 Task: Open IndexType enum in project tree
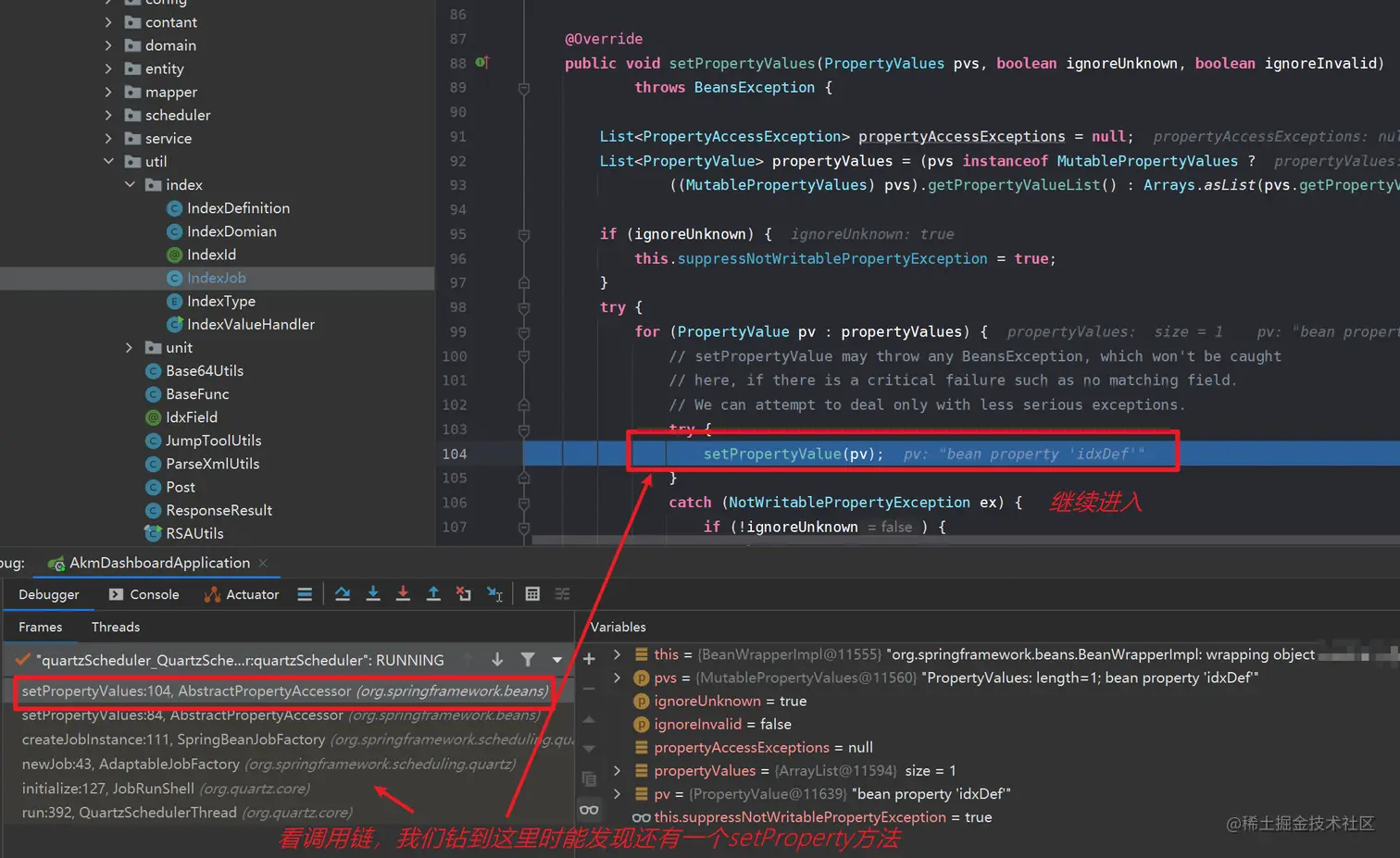221,301
